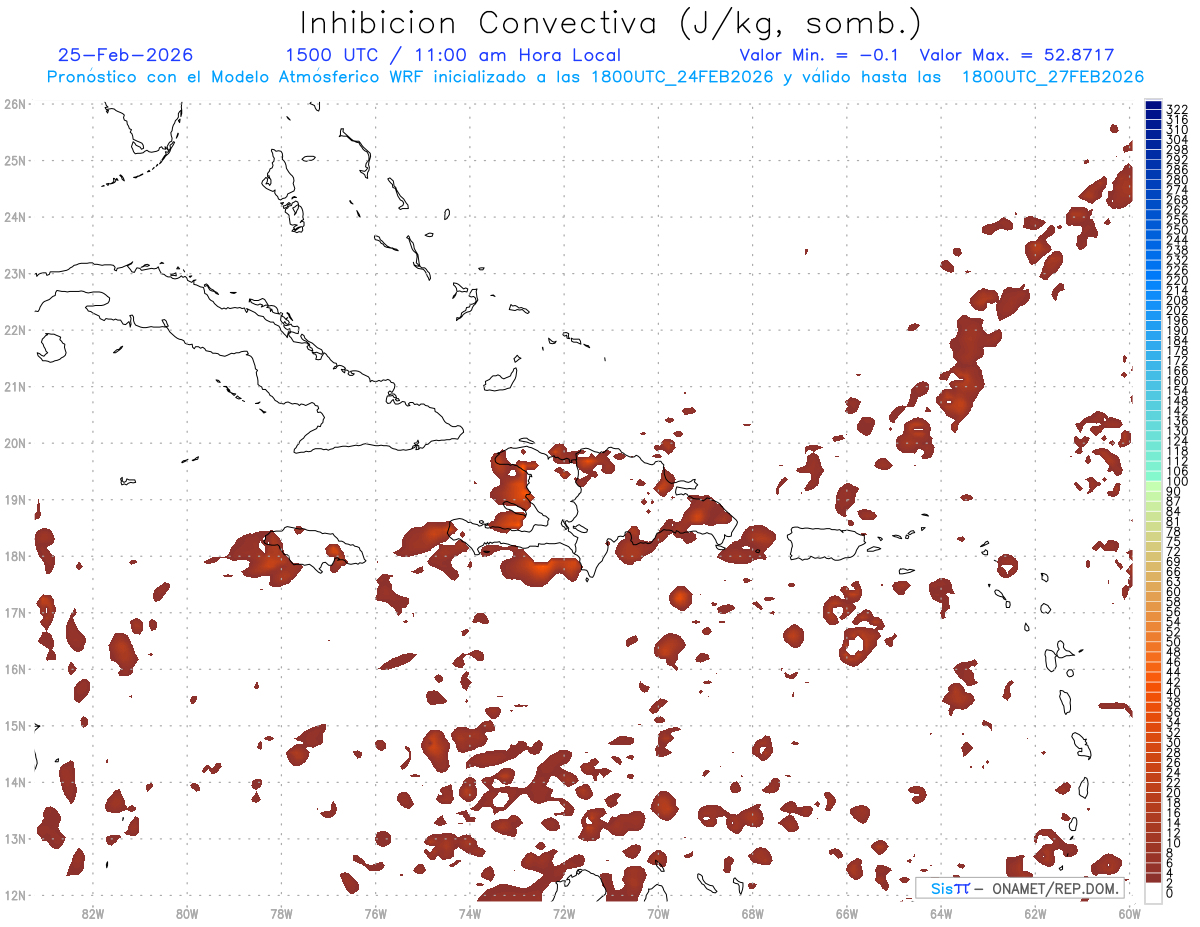The height and width of the screenshot is (927, 1200).
Task: Click the darkest navy swatch atop the color scale
Action: point(1153,105)
